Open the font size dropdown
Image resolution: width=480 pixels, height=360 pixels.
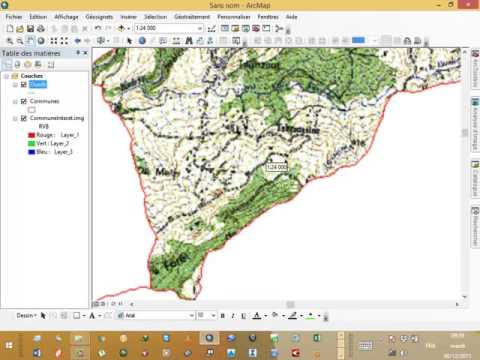213,315
